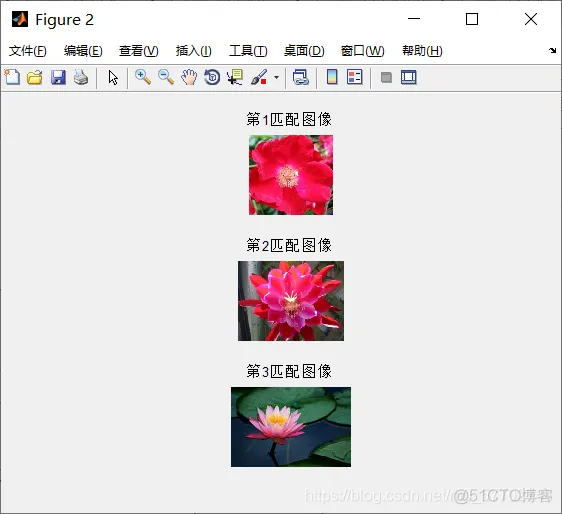Select the Edit Plot arrow tool

(113, 77)
